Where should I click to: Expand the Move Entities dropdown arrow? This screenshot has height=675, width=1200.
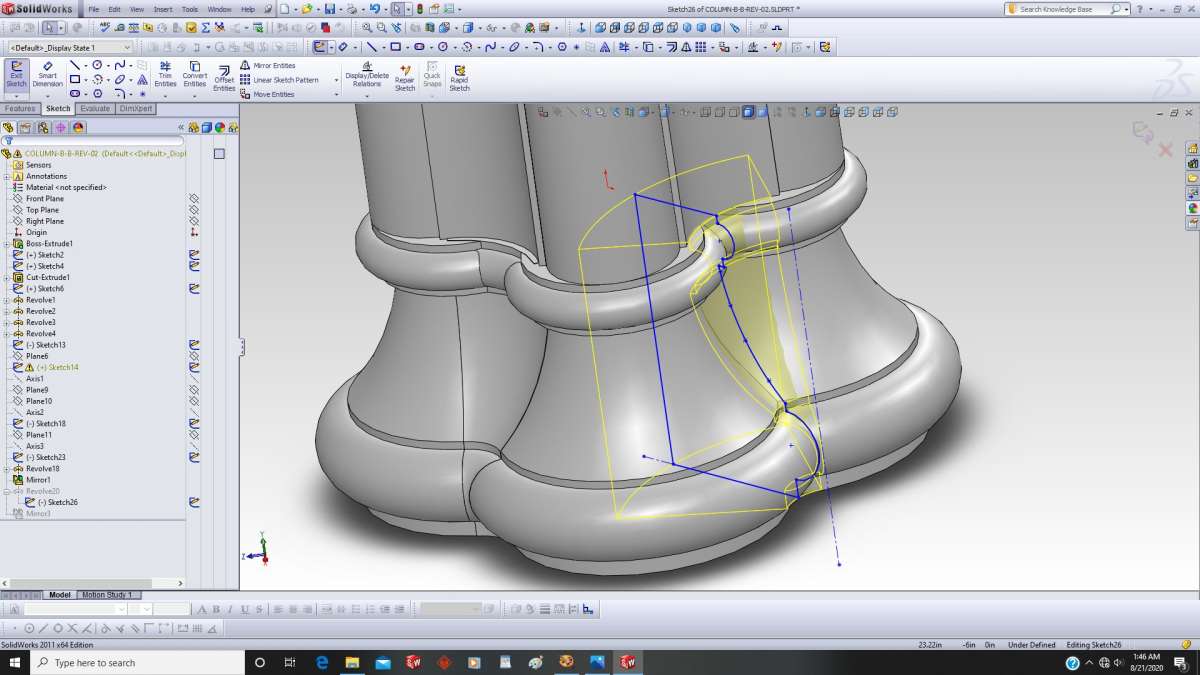tap(336, 94)
